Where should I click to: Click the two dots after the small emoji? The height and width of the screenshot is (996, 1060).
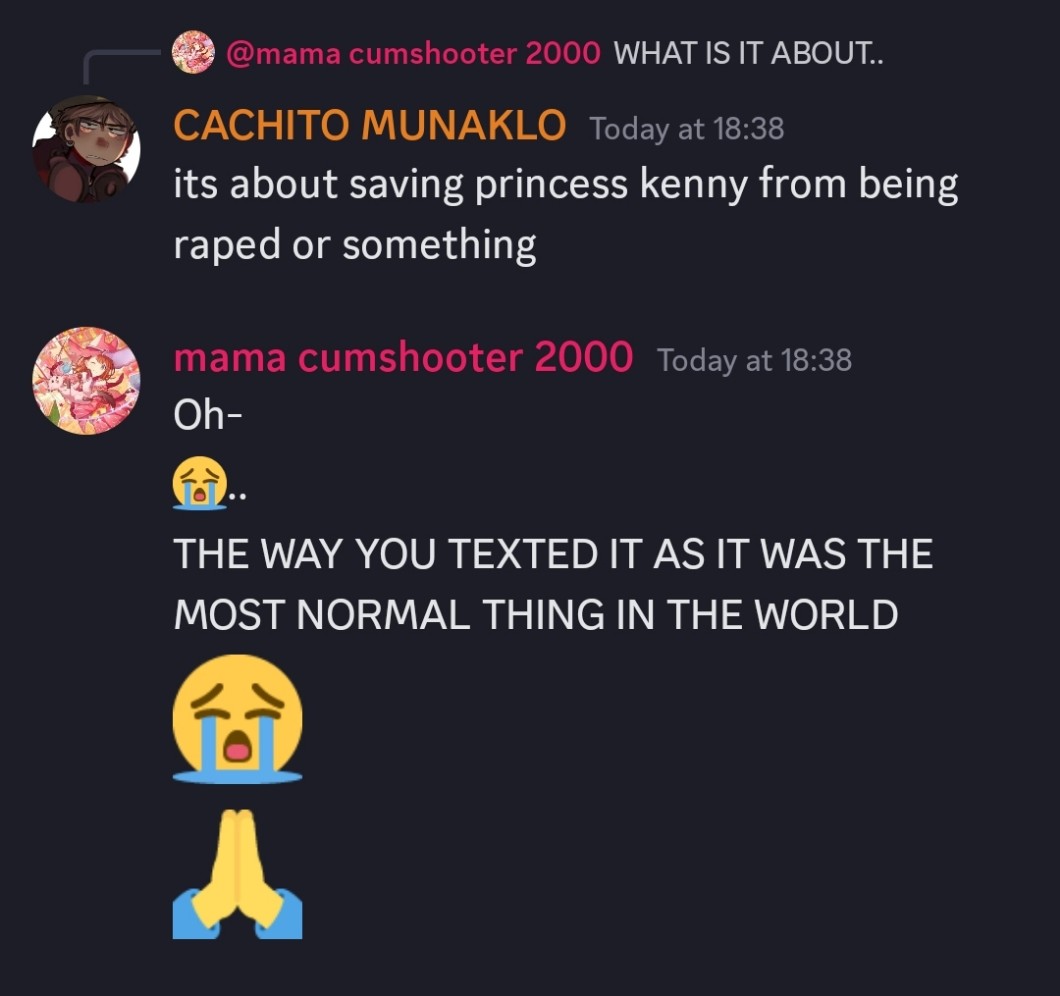click(x=235, y=495)
